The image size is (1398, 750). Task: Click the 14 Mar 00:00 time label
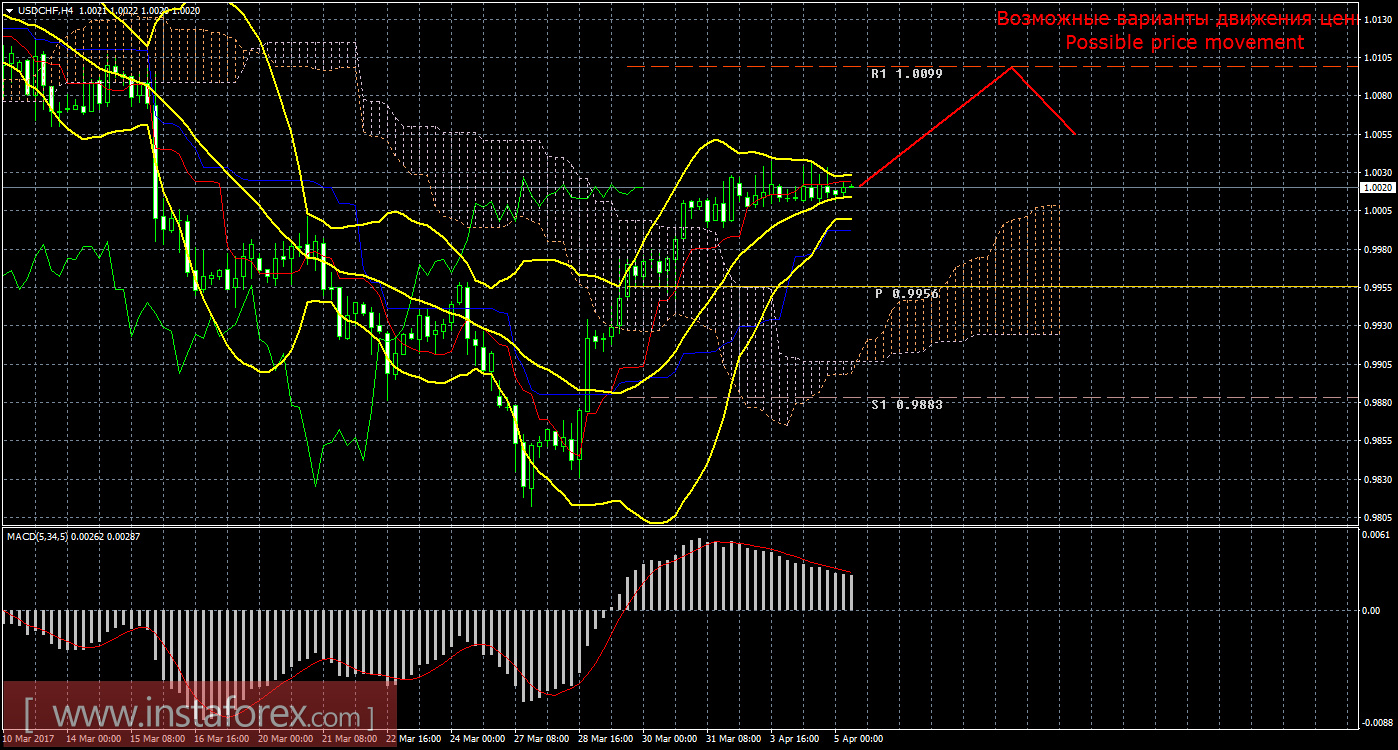93,740
